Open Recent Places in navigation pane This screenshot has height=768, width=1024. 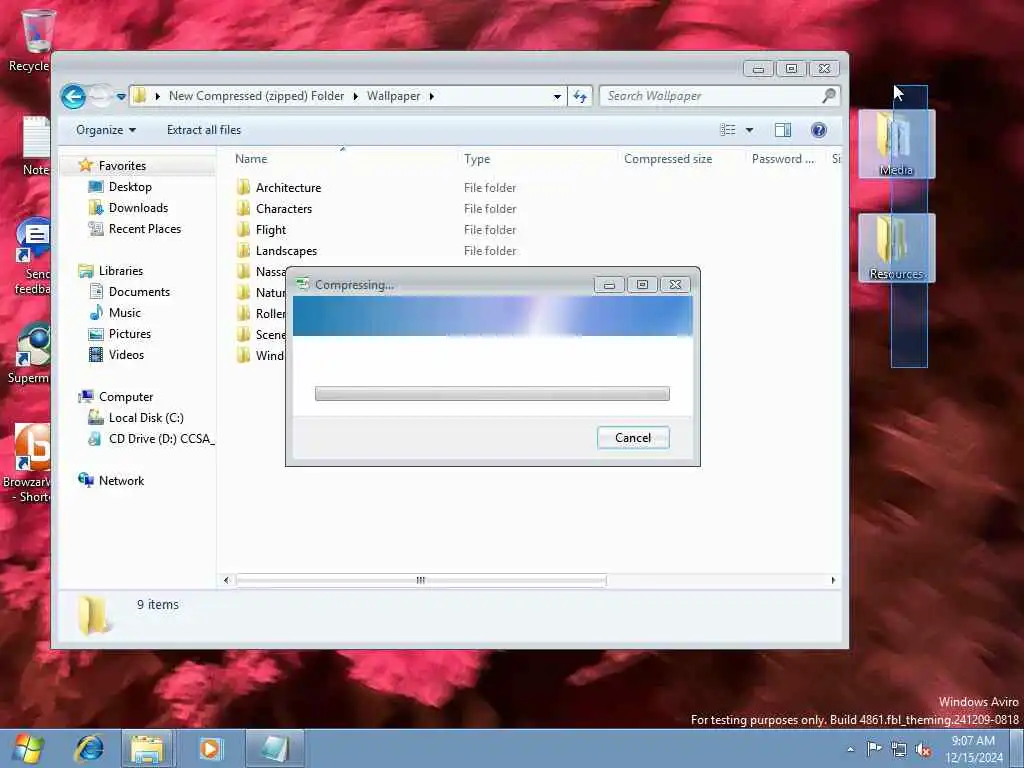144,229
